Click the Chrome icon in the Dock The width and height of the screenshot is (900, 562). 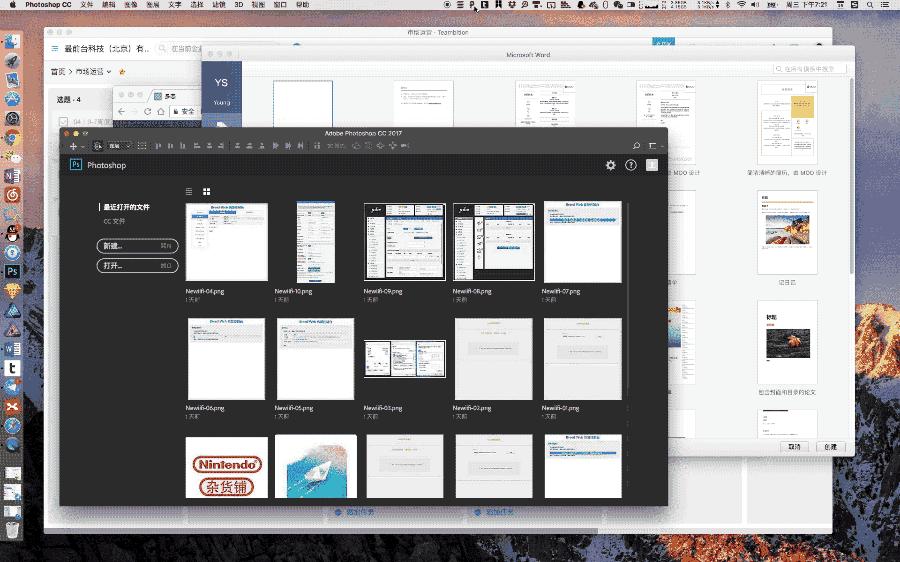12,138
